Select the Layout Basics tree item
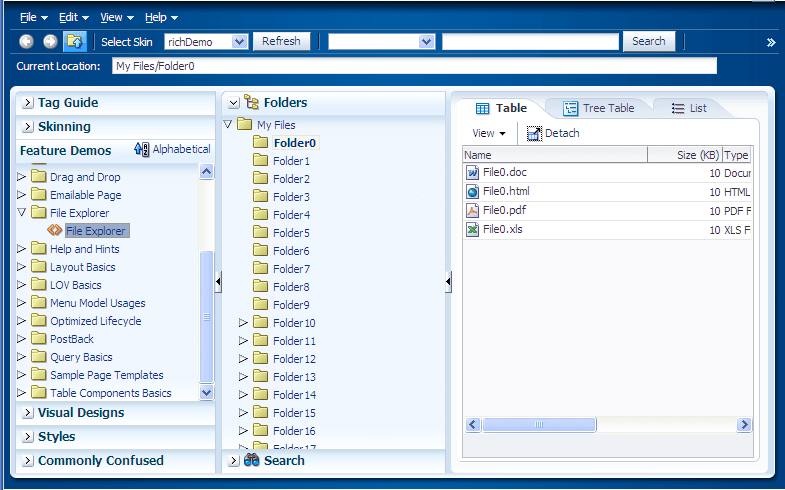Viewport: 785px width, 490px height. [83, 267]
